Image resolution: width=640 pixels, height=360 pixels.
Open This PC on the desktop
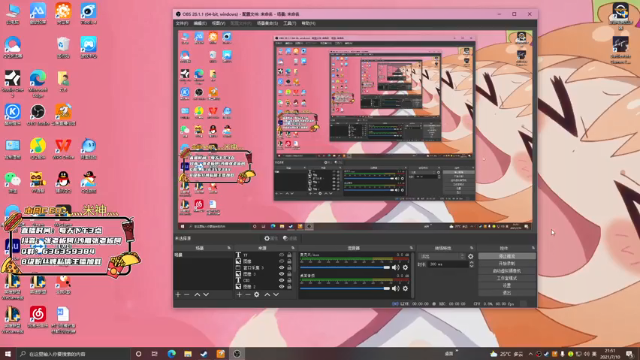12,14
